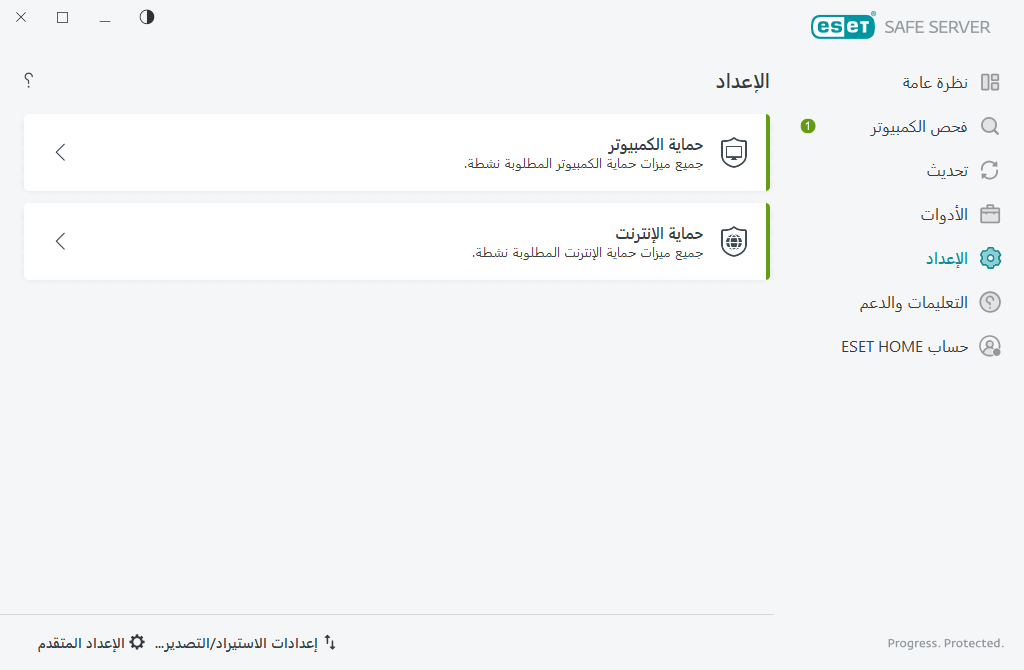Click the تحديث update refresh icon
The width and height of the screenshot is (1024, 670).
(990, 170)
